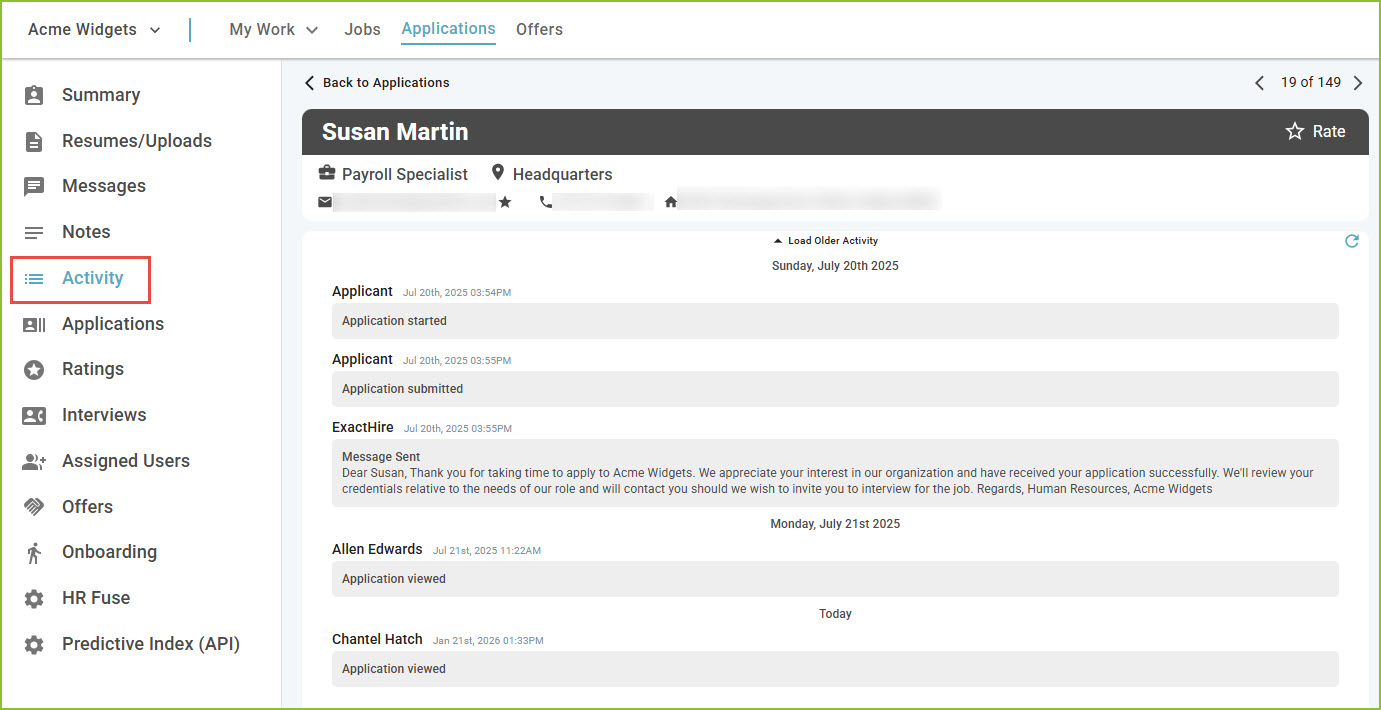This screenshot has height=710, width=1381.
Task: Click the envelope email icon
Action: coord(325,202)
